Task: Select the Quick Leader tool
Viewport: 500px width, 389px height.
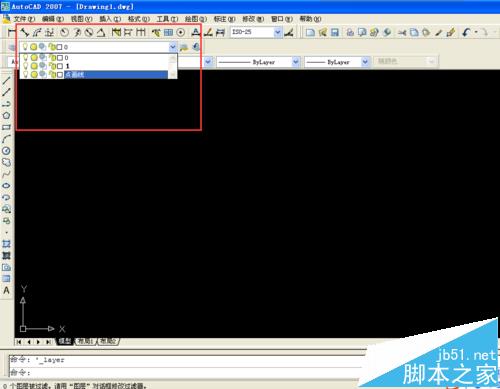Action: tap(156, 32)
